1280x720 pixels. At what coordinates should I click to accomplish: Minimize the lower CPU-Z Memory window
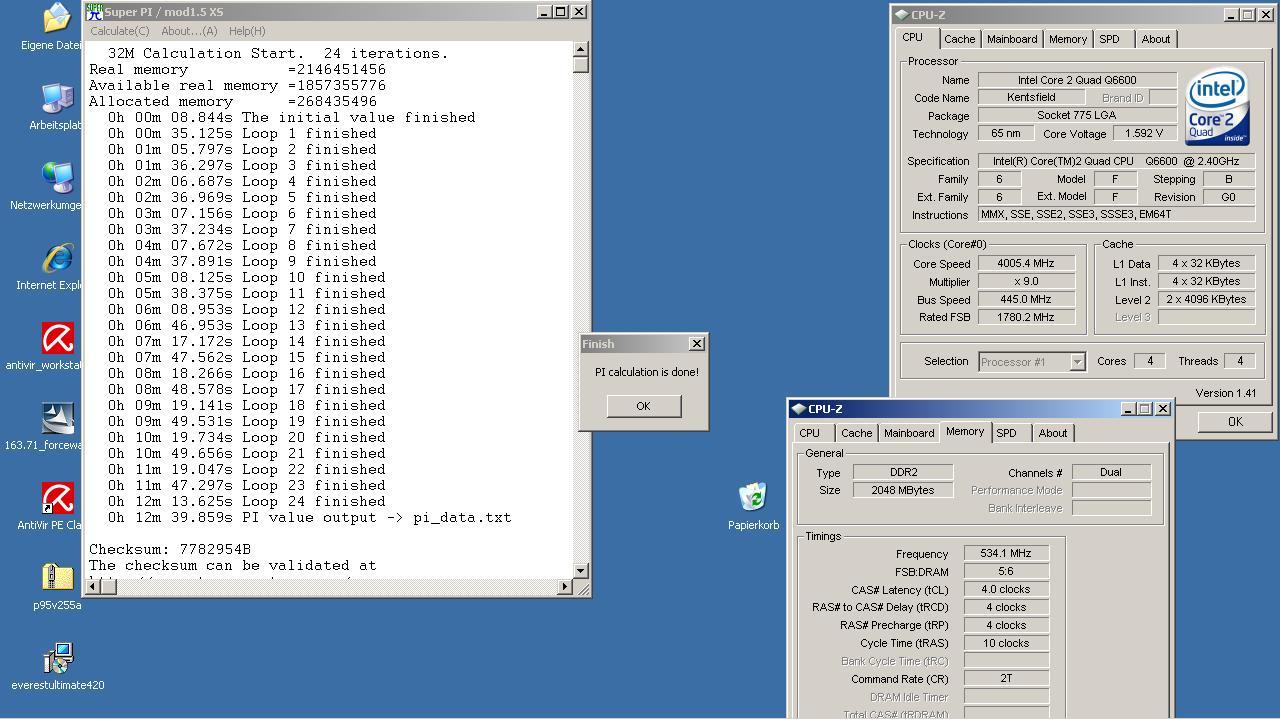1128,409
